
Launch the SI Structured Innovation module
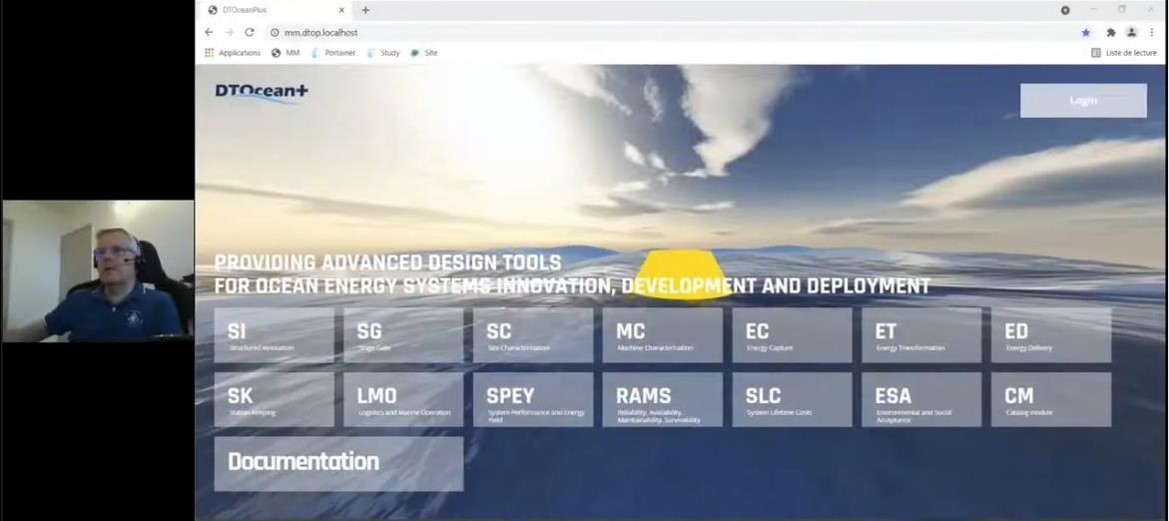pos(274,335)
